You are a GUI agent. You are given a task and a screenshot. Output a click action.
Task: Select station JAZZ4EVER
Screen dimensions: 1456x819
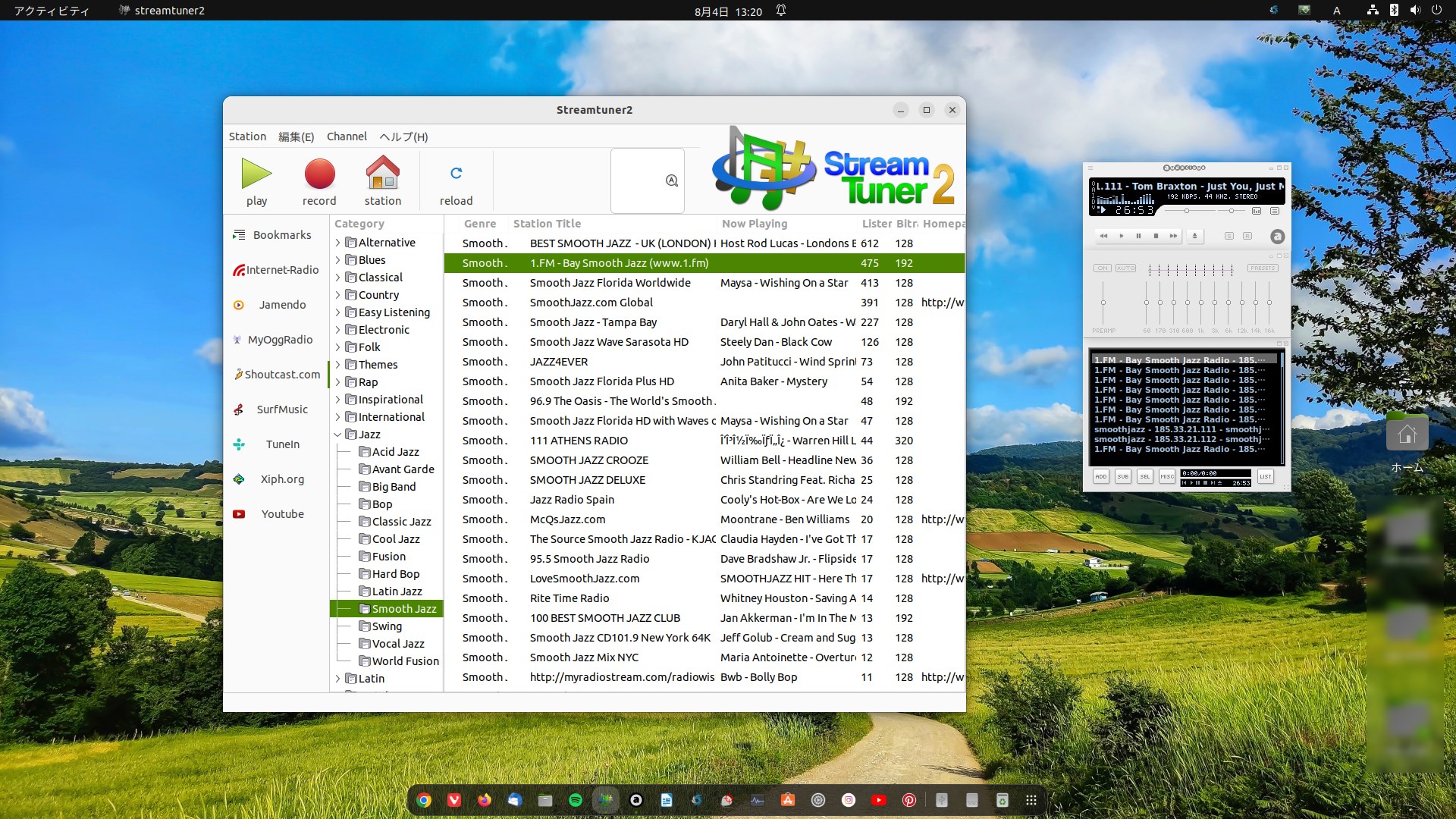pos(704,362)
